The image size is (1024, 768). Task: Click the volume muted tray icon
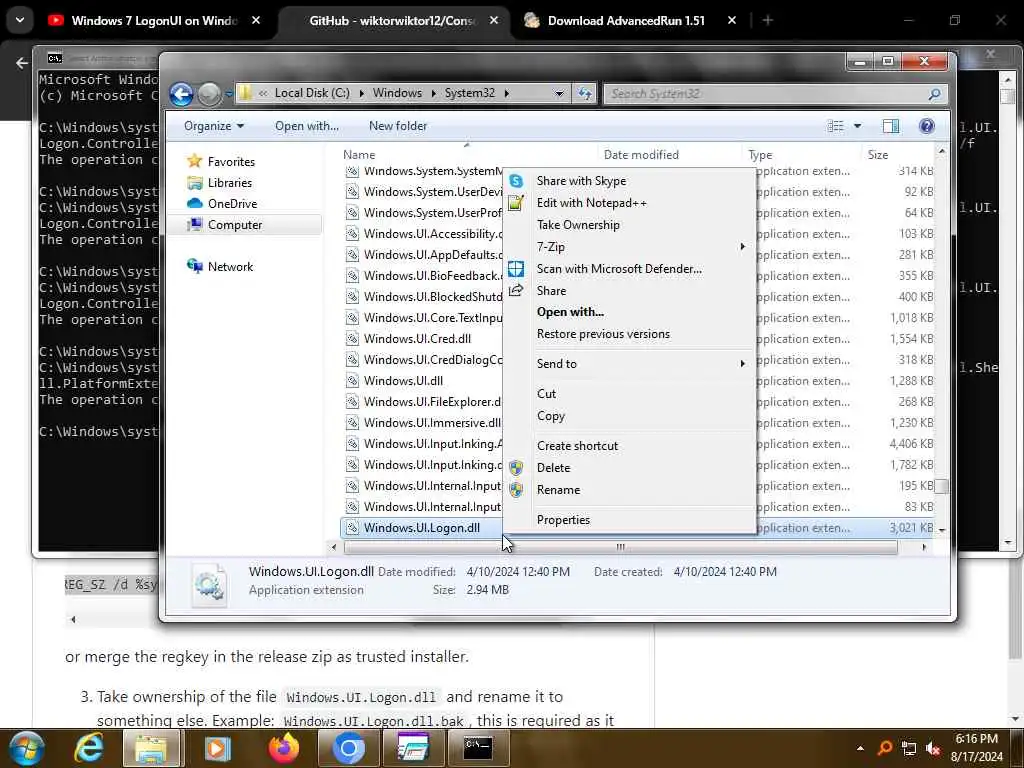tap(933, 748)
